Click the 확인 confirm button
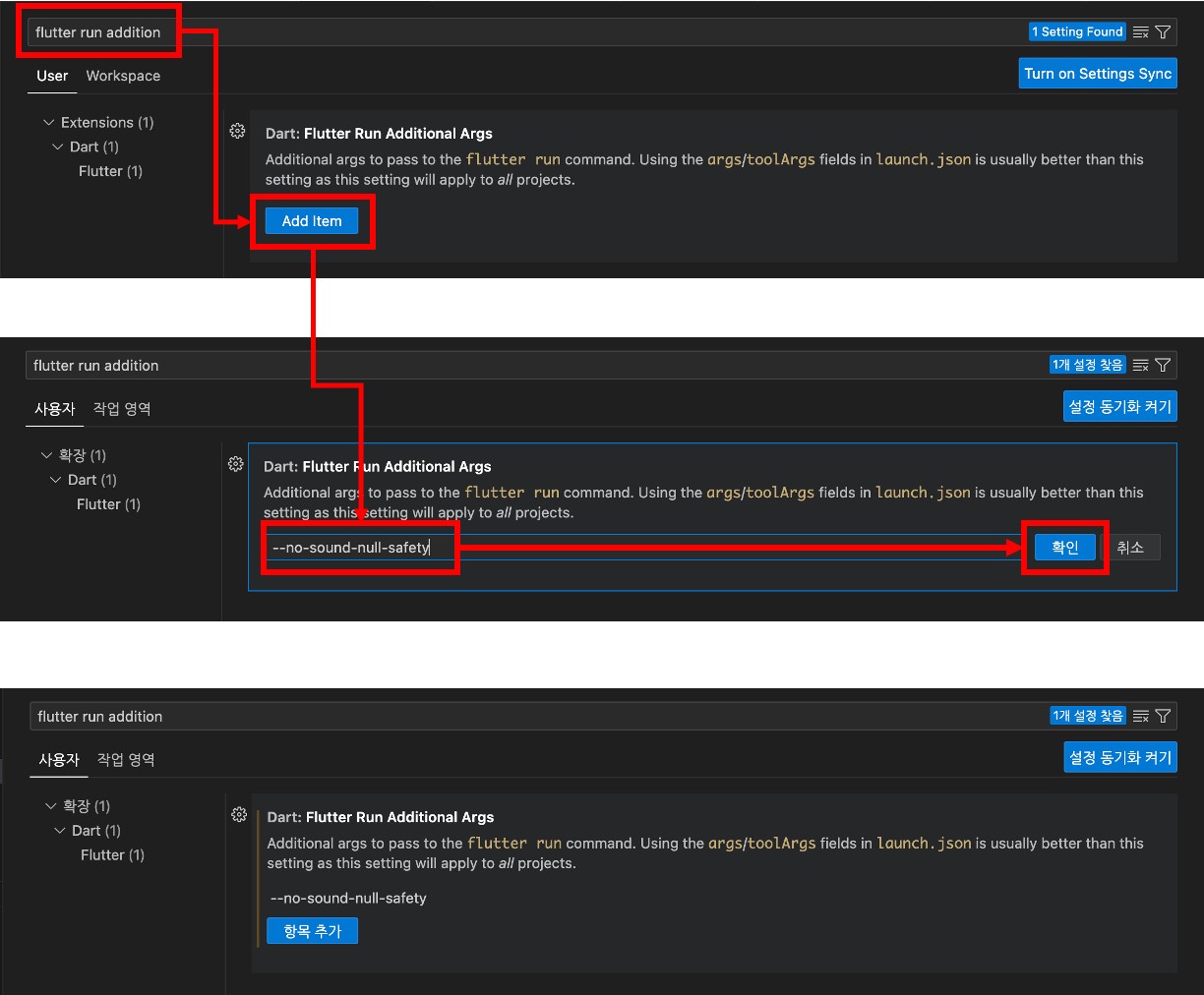Screen dimensions: 1204x995 click(1065, 548)
